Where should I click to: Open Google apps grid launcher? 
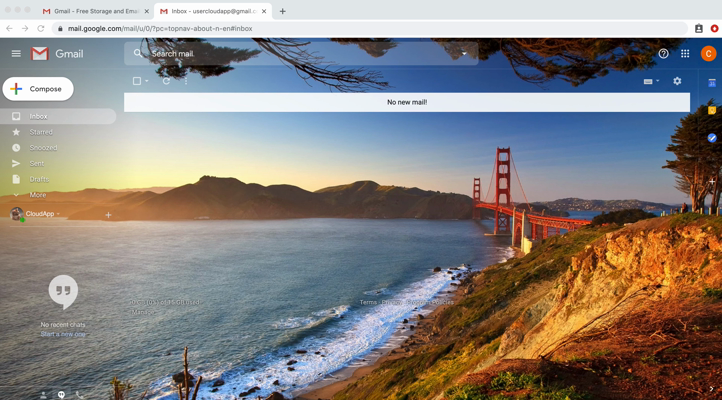point(685,54)
